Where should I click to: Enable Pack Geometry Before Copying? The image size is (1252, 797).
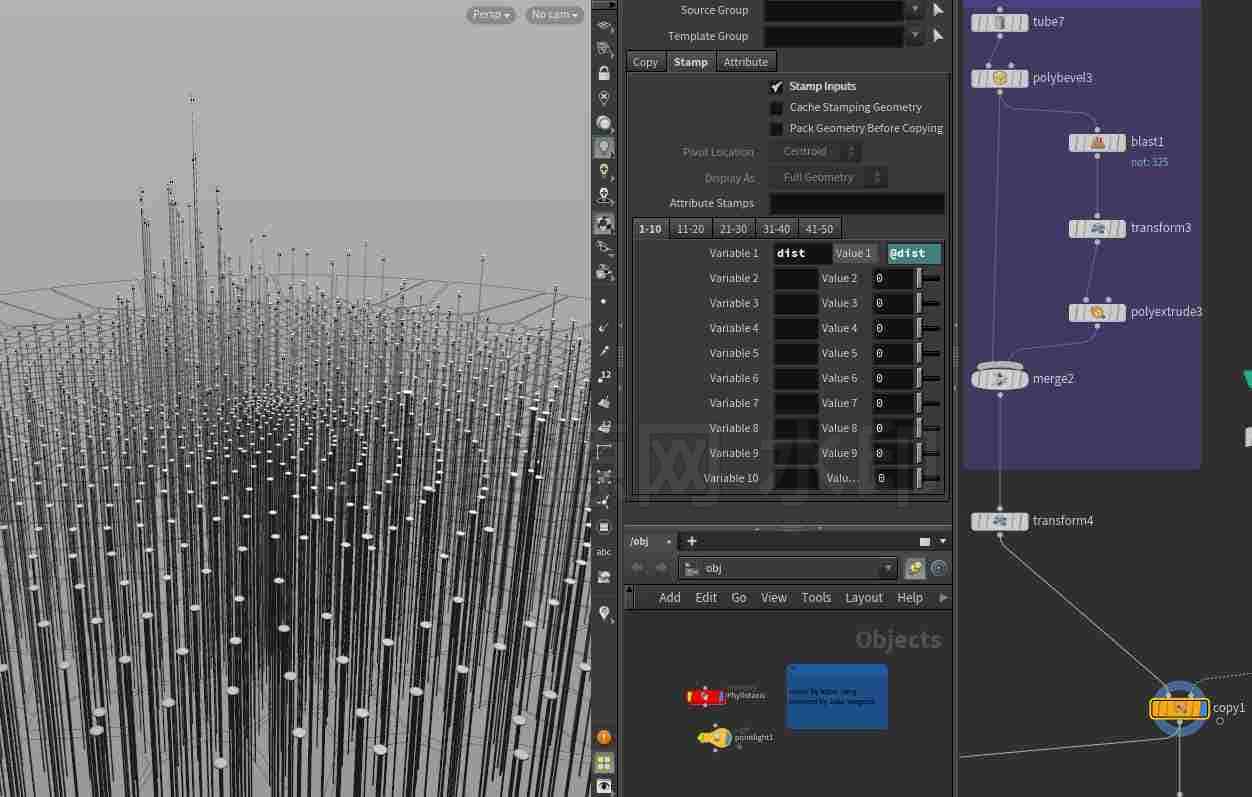(x=776, y=129)
